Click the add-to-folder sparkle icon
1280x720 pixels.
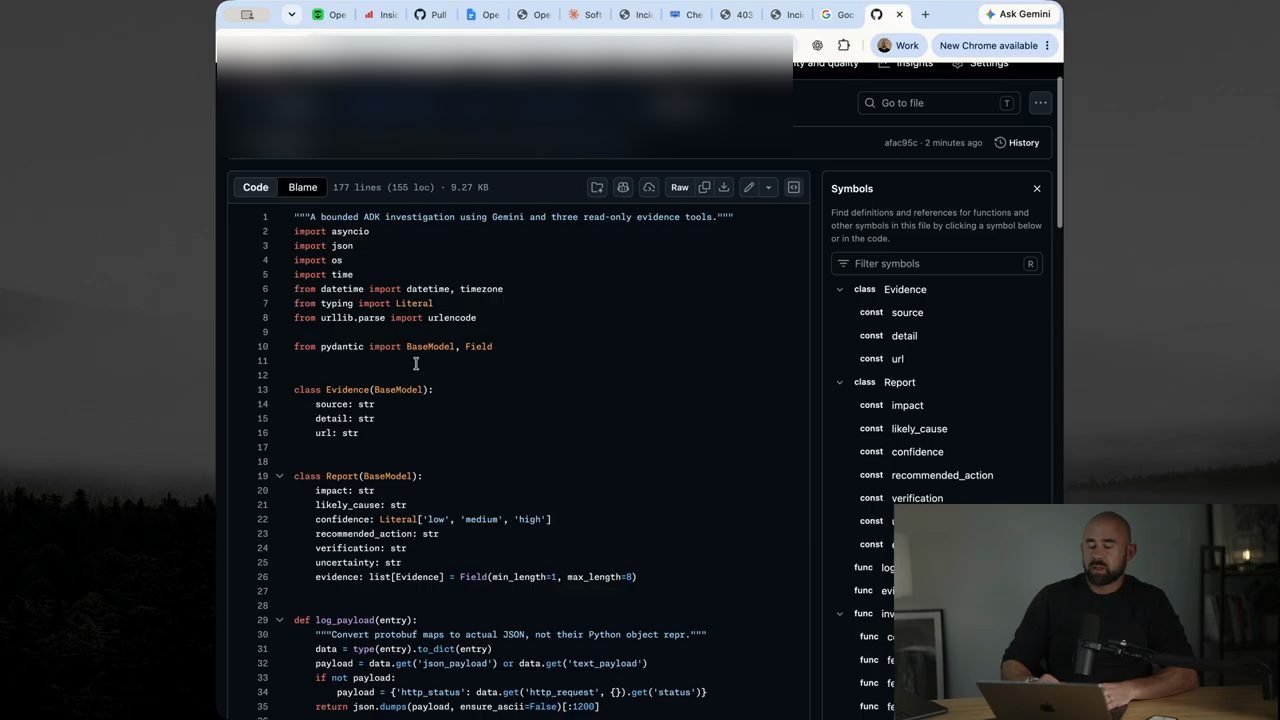tap(597, 187)
